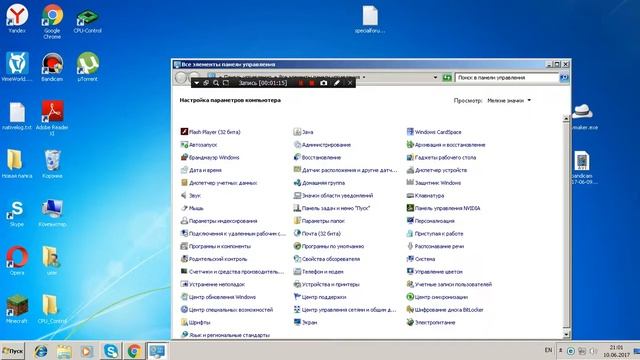The width and height of the screenshot is (640, 360).
Task: Open Родительский контроль item
Action: [214, 259]
